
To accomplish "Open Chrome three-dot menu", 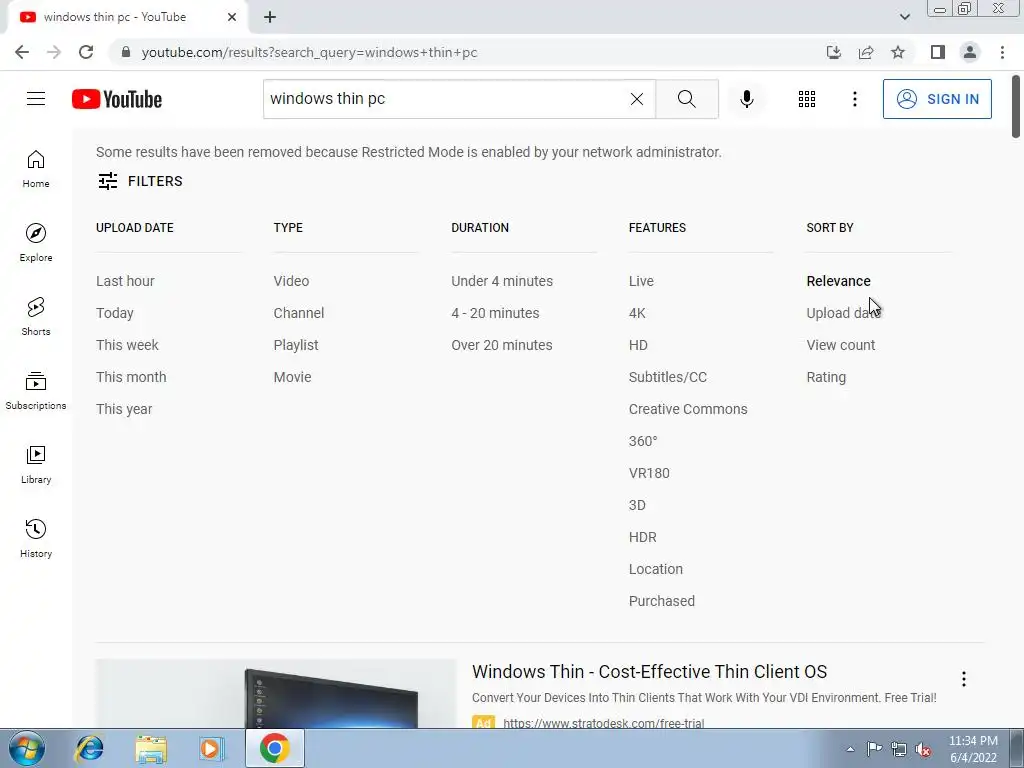I will [x=1002, y=52].
